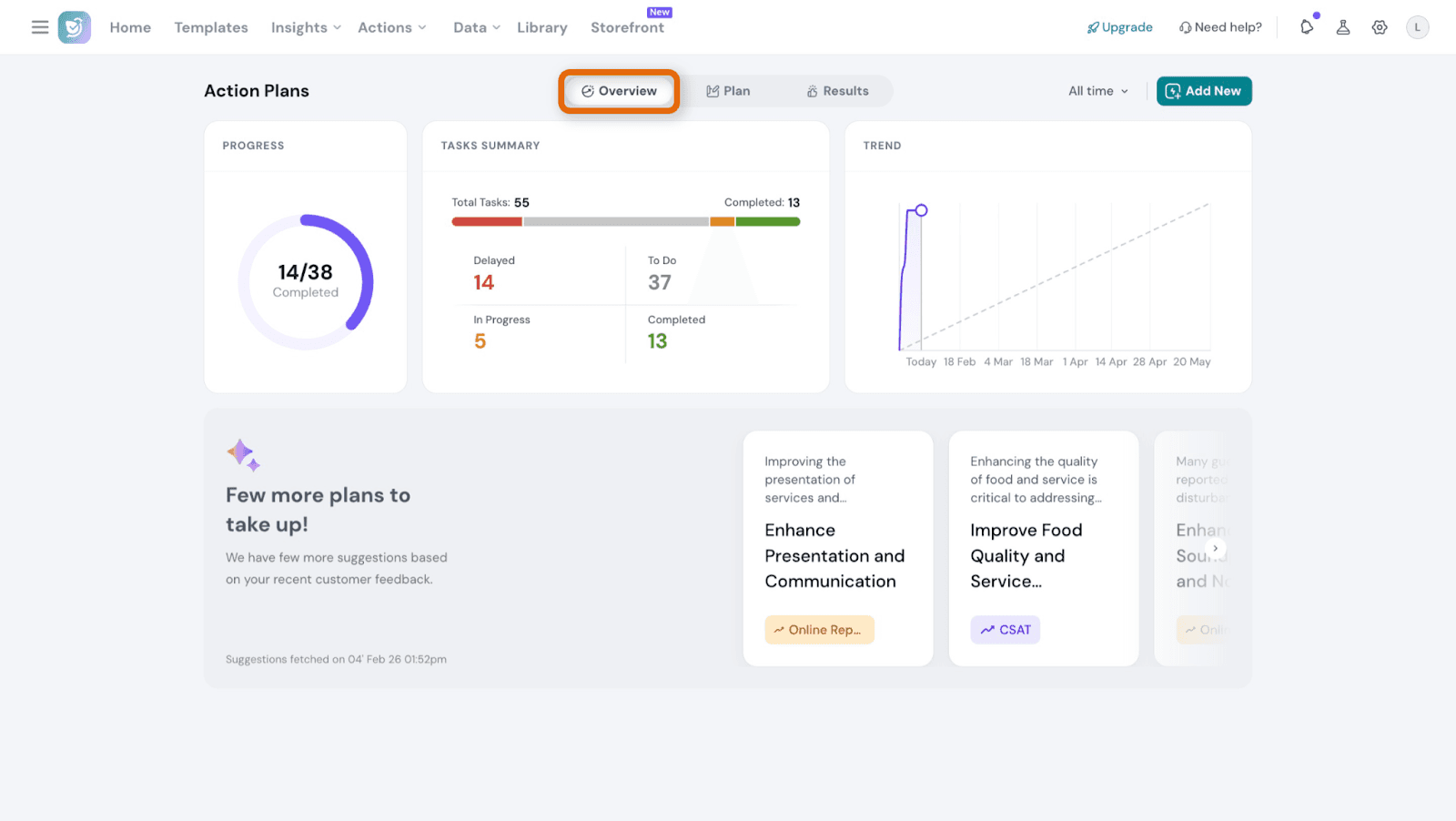
Task: Open the Storefront menu item
Action: [627, 27]
